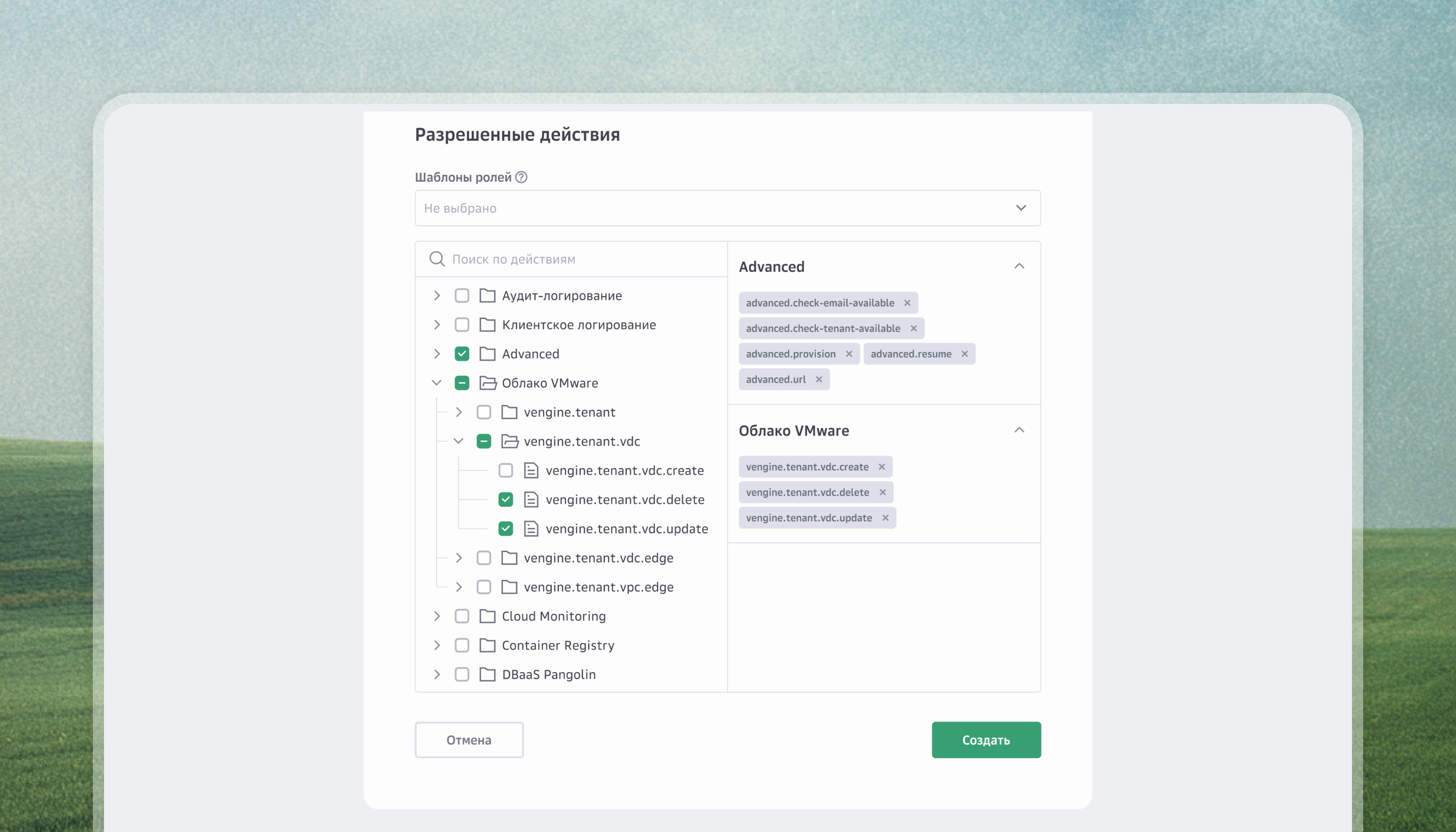Expand the vengine.tenant.vpc.edge node
1456x832 pixels.
459,587
